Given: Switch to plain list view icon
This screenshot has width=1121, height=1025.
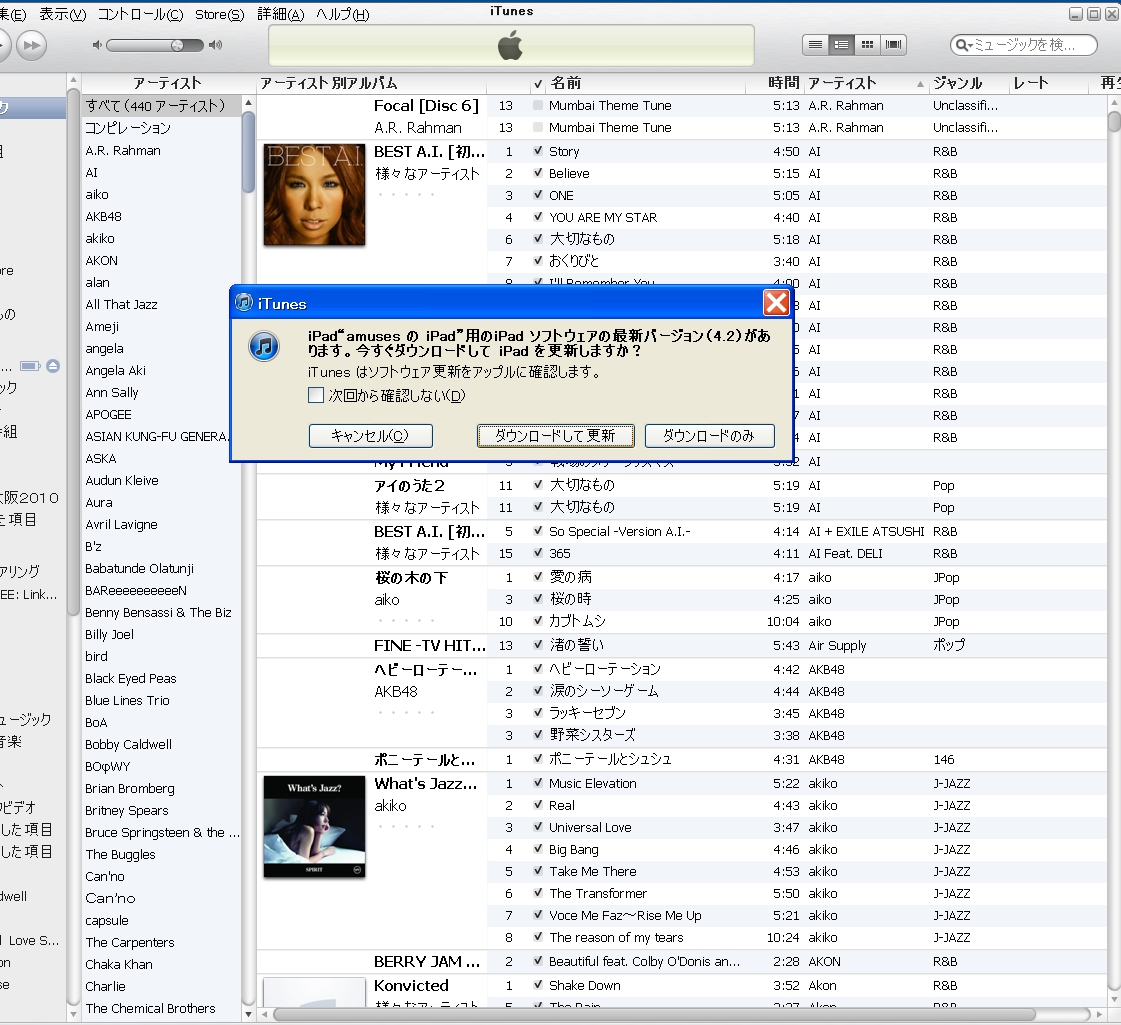Looking at the screenshot, I should [x=816, y=44].
